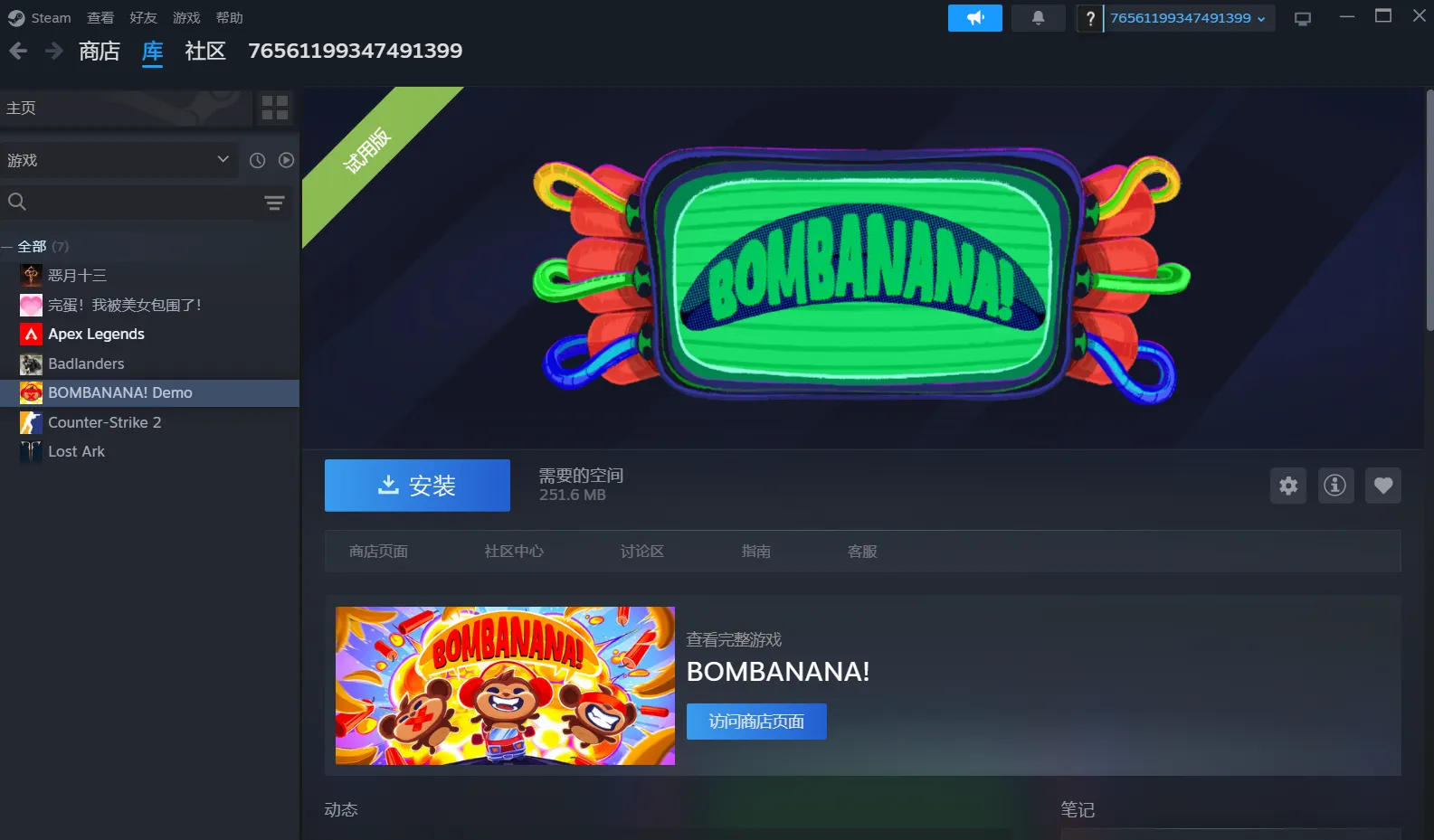Screen dimensions: 1434x840
Task: Click the library search input field
Action: click(x=145, y=203)
